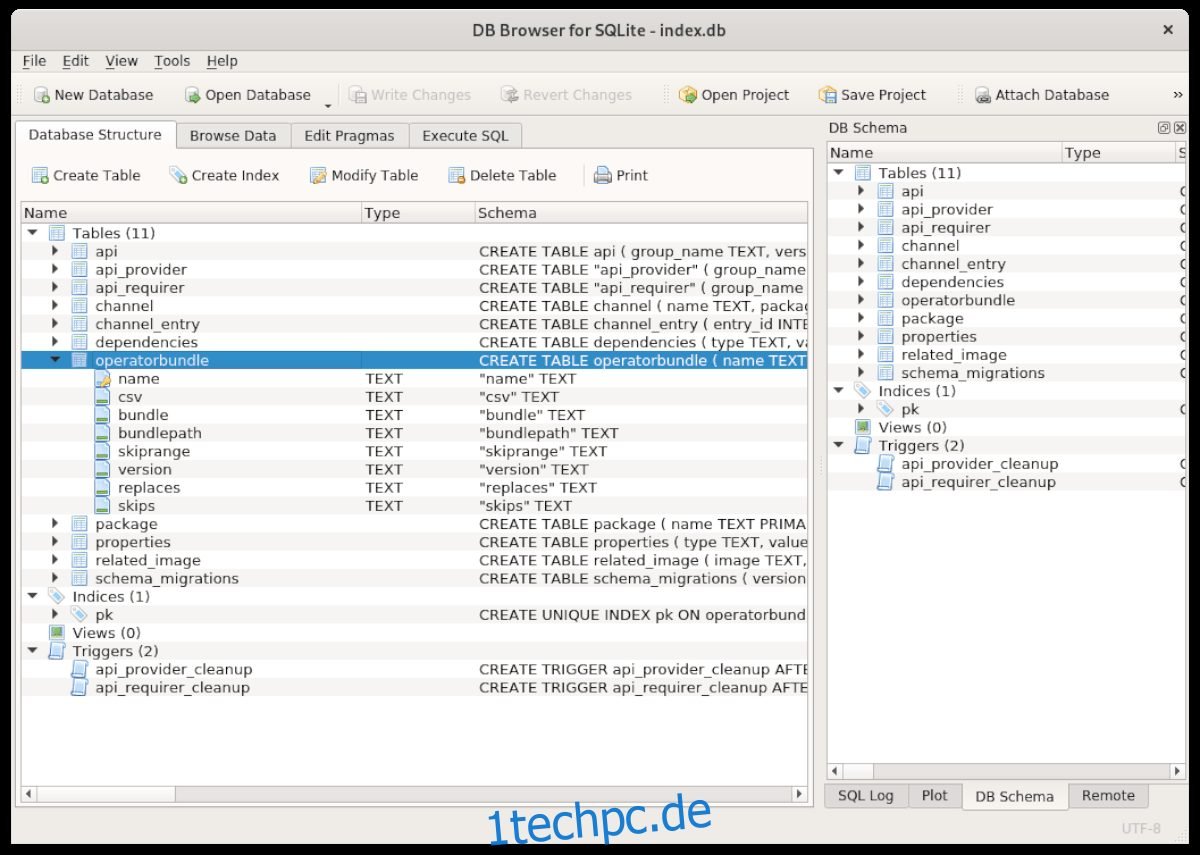Click the New Database toolbar icon
This screenshot has height=855, width=1200.
pos(42,95)
